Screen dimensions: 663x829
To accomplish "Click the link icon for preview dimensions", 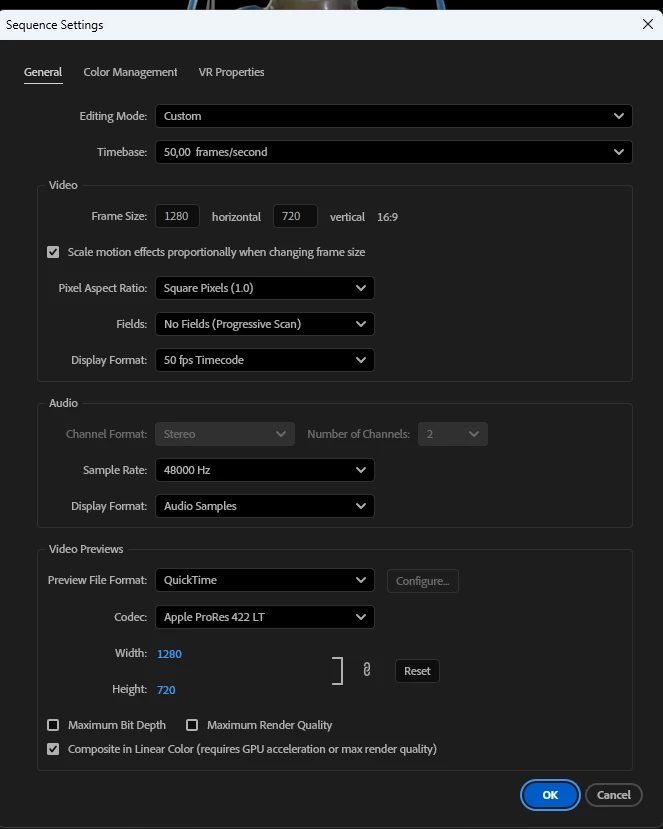I will [366, 670].
